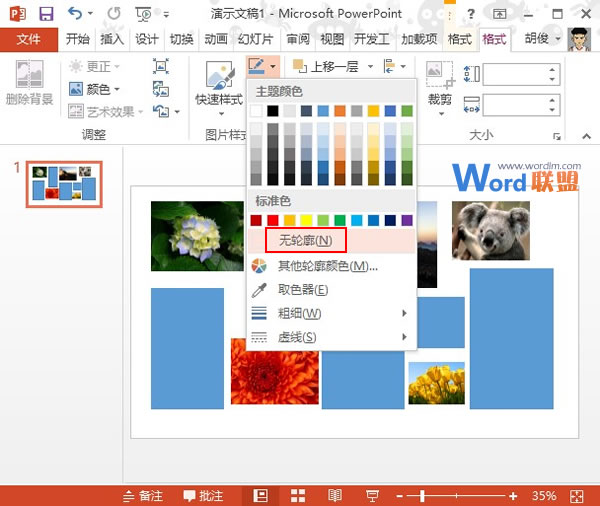
Task: Click the zoom slider handle
Action: coord(422,496)
